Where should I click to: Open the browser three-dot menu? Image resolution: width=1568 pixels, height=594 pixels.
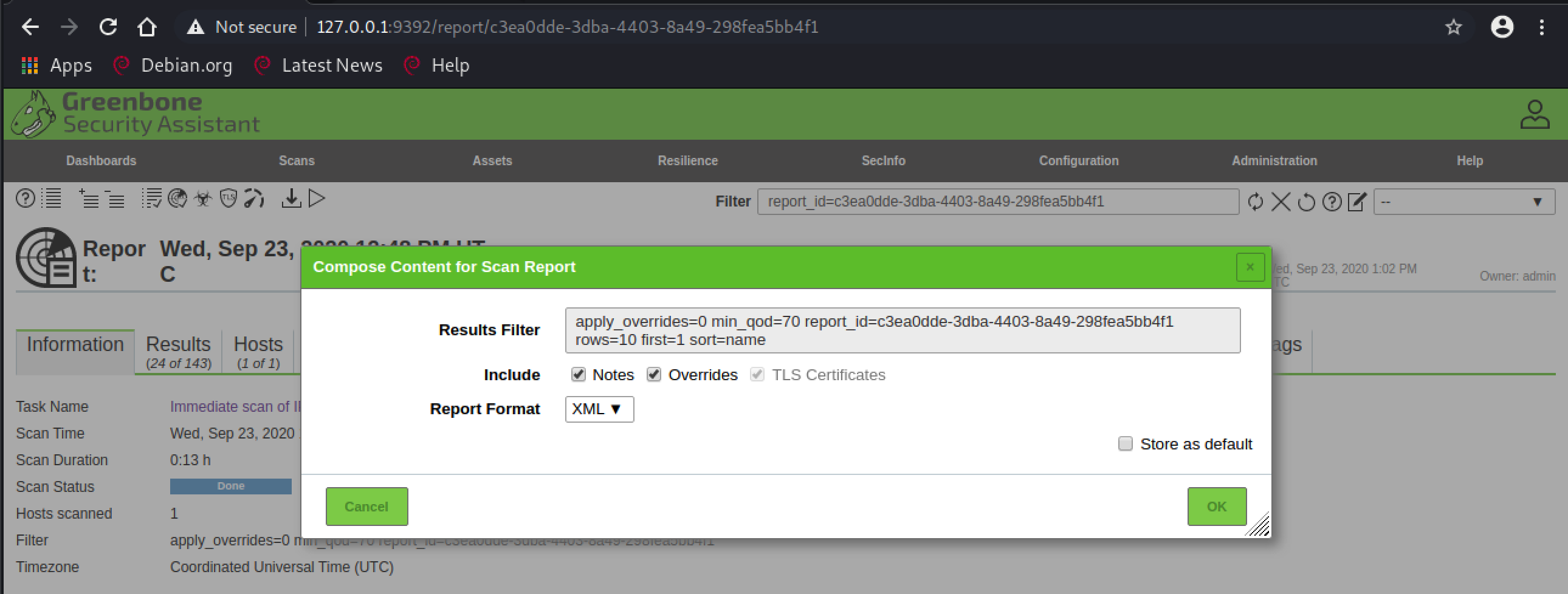[x=1541, y=27]
